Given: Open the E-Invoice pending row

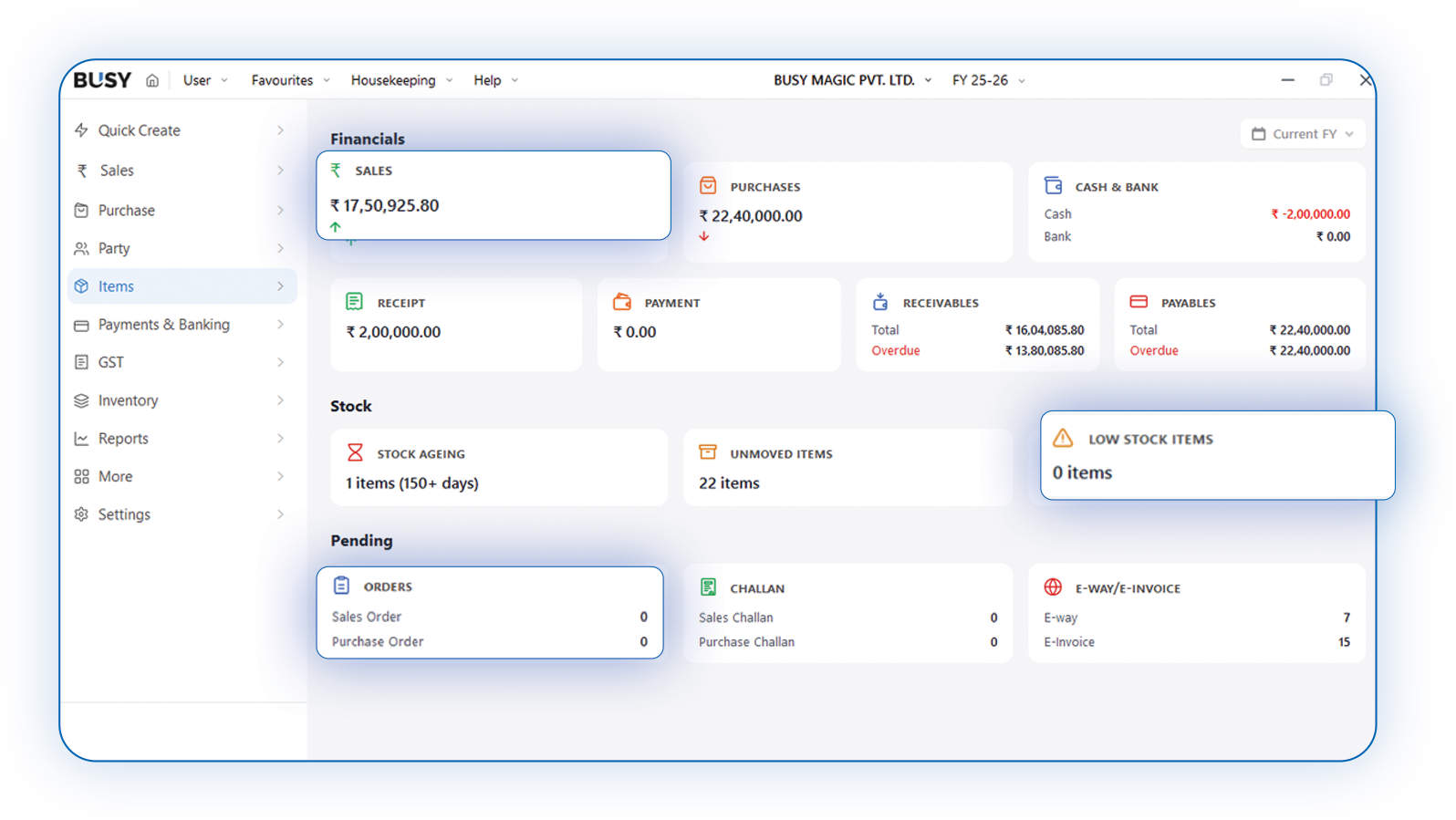Looking at the screenshot, I should coord(1197,642).
